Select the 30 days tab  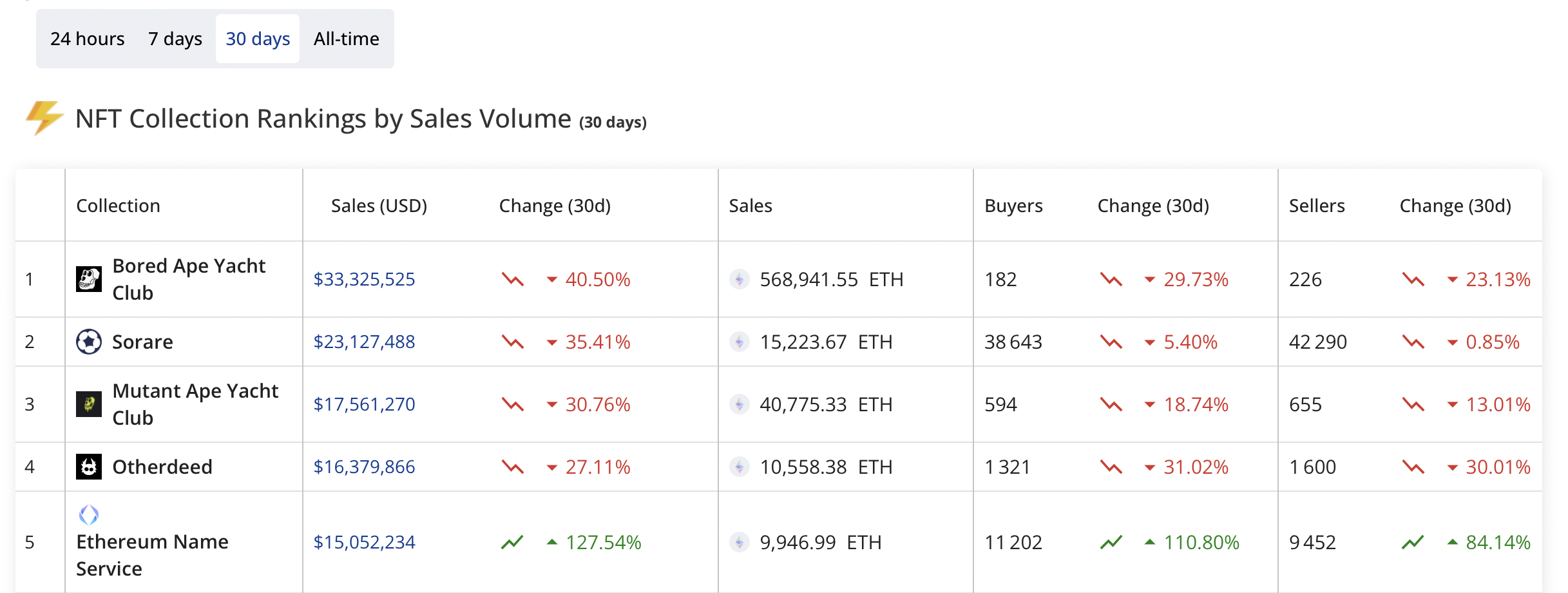coord(258,39)
